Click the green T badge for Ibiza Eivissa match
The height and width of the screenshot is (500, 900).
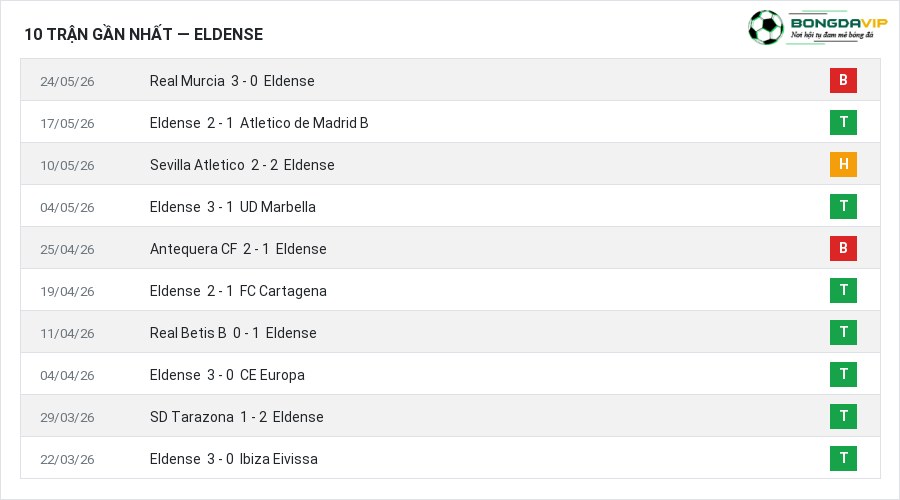click(x=843, y=458)
